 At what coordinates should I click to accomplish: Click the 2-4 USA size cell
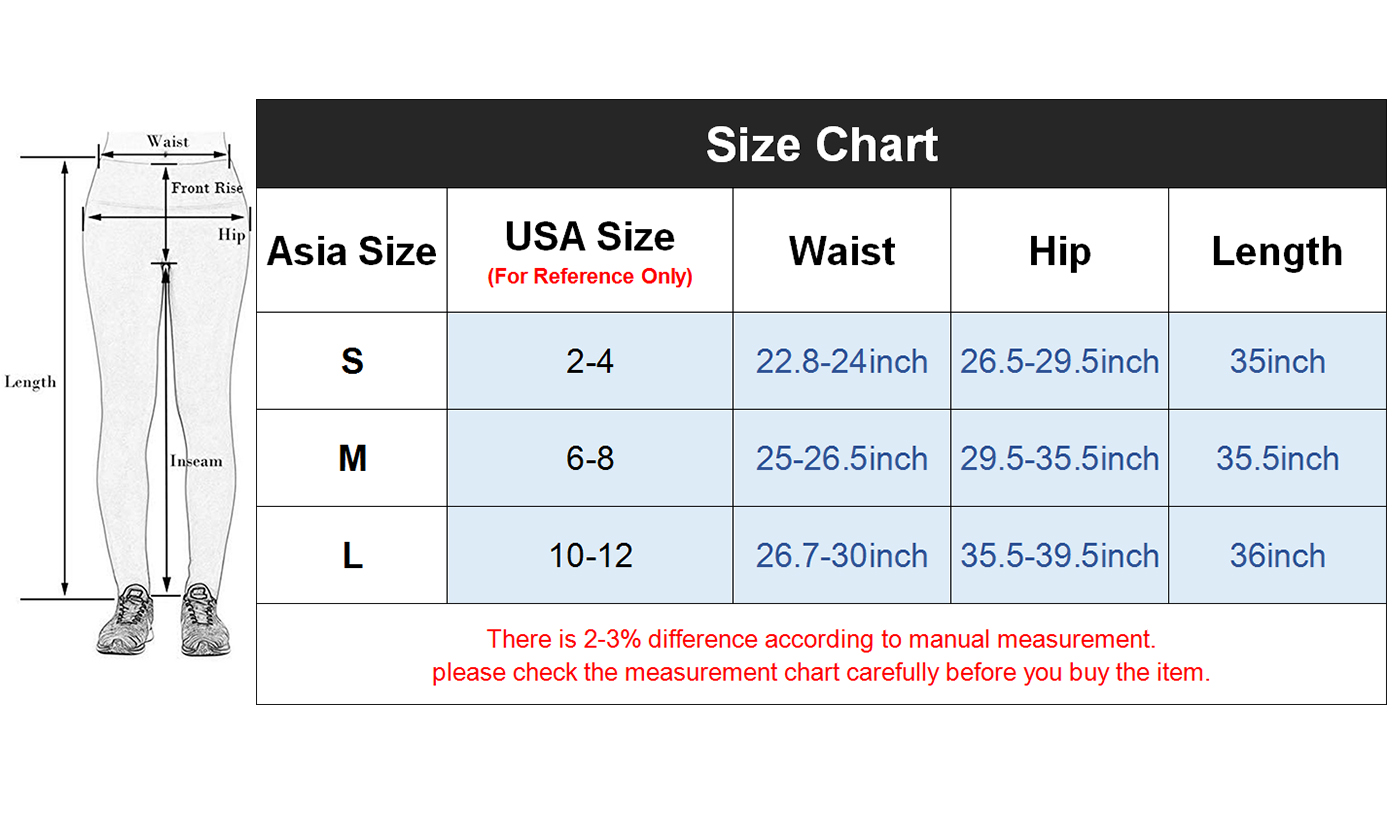click(589, 361)
